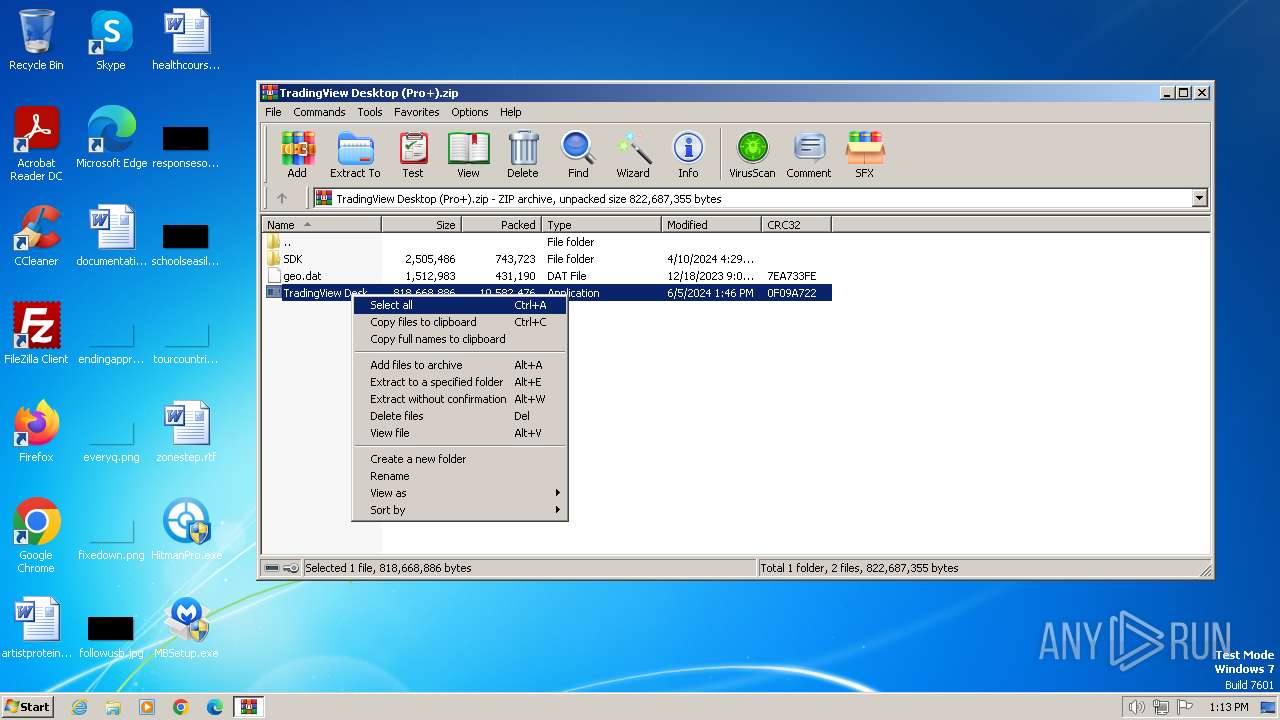Open the Help menu
The image size is (1280, 720).
[x=511, y=112]
